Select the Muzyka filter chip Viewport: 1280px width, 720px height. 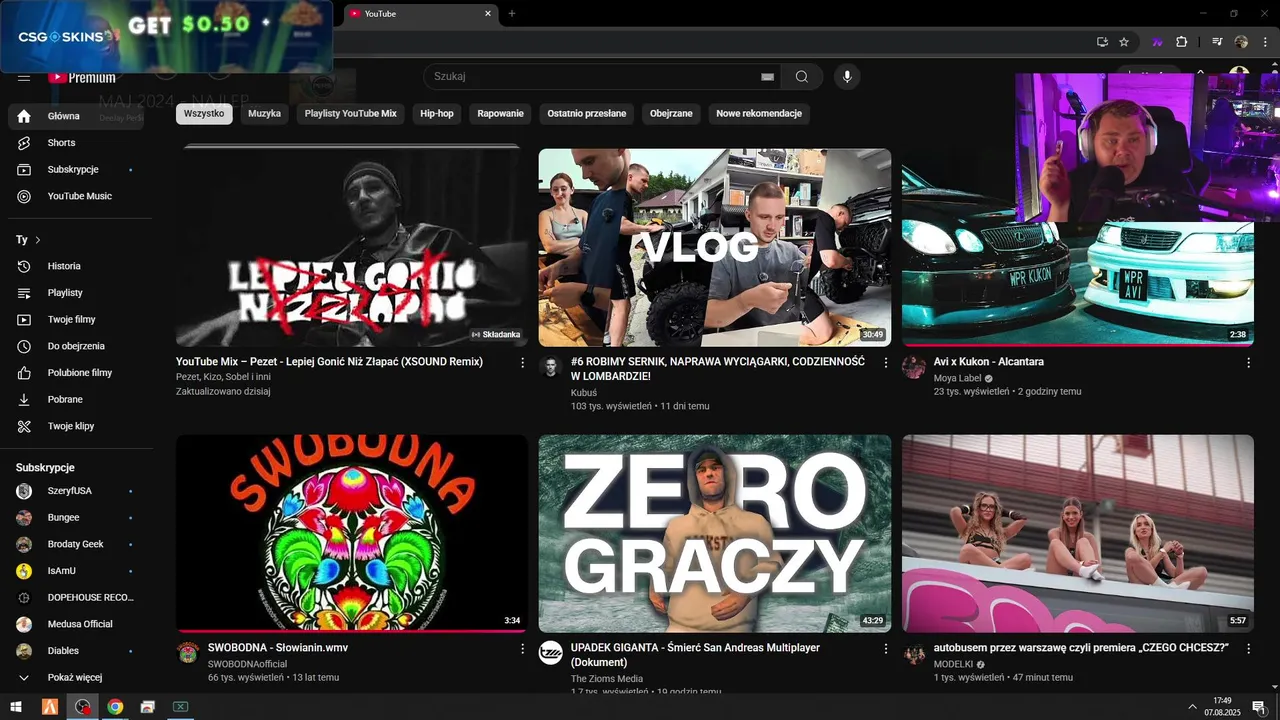[265, 114]
